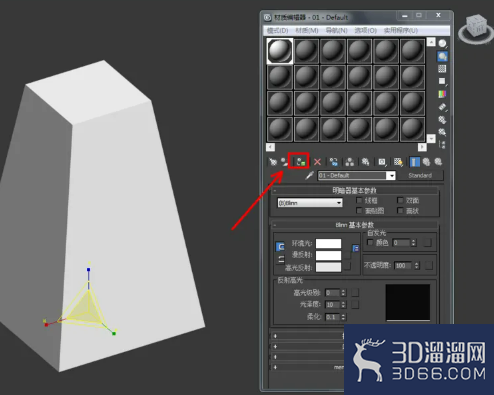Open the 01 - Default material name dropdown

point(392,175)
